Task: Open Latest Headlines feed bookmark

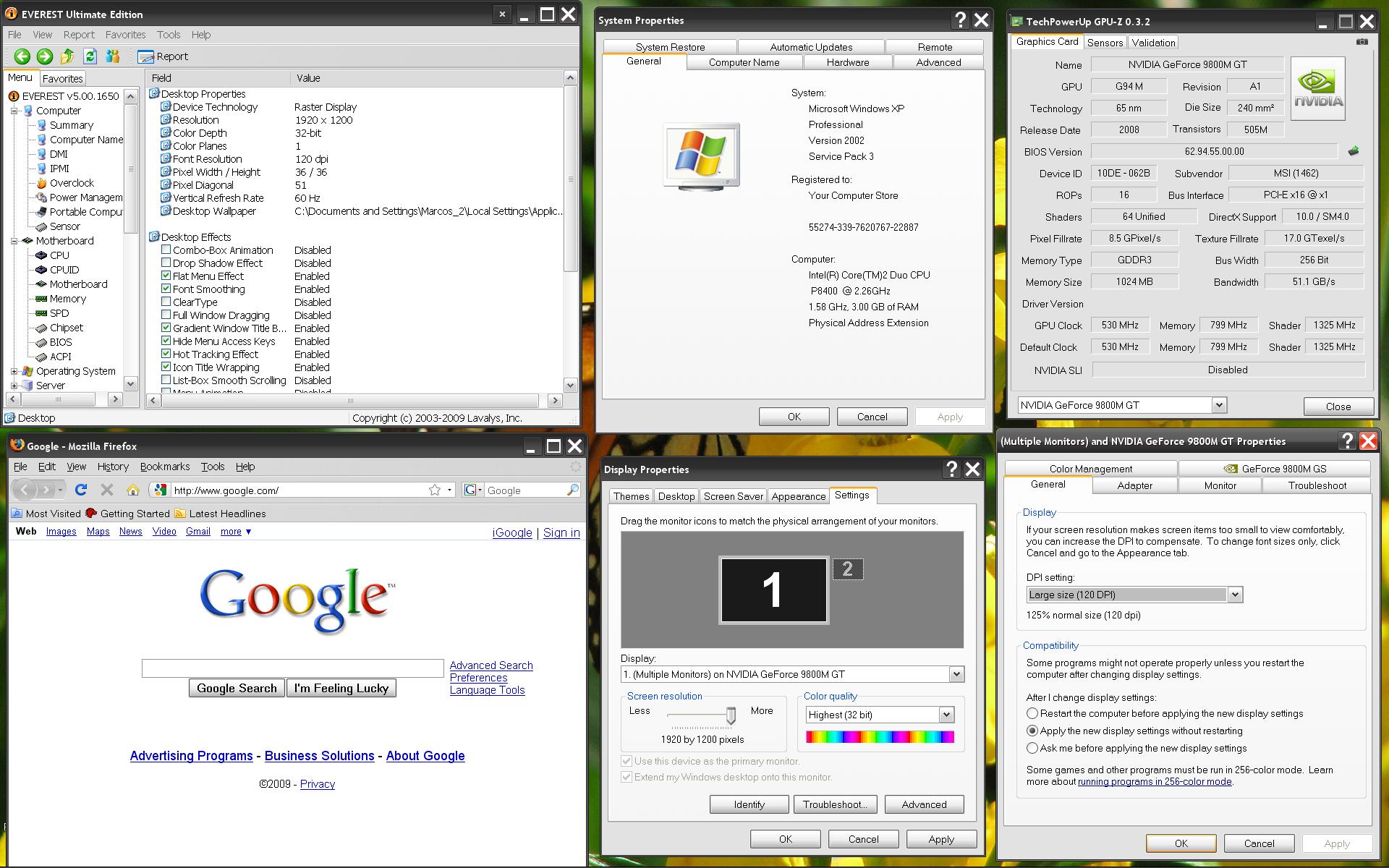Action: click(220, 514)
